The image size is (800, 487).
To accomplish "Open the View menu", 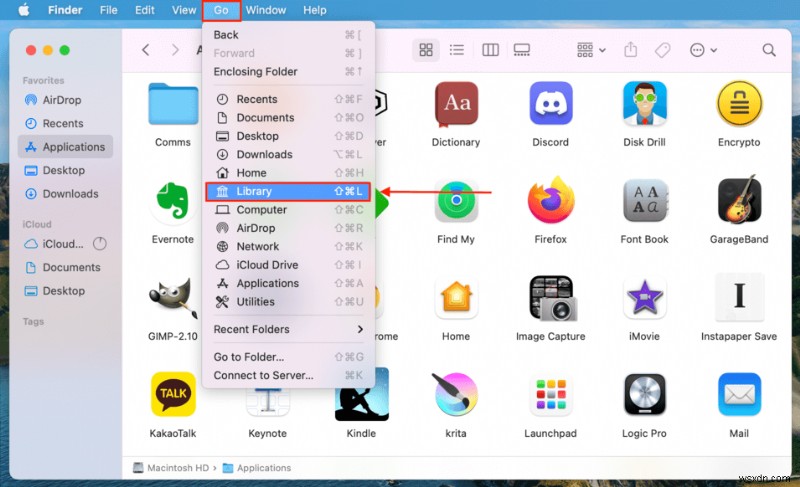I will 184,10.
